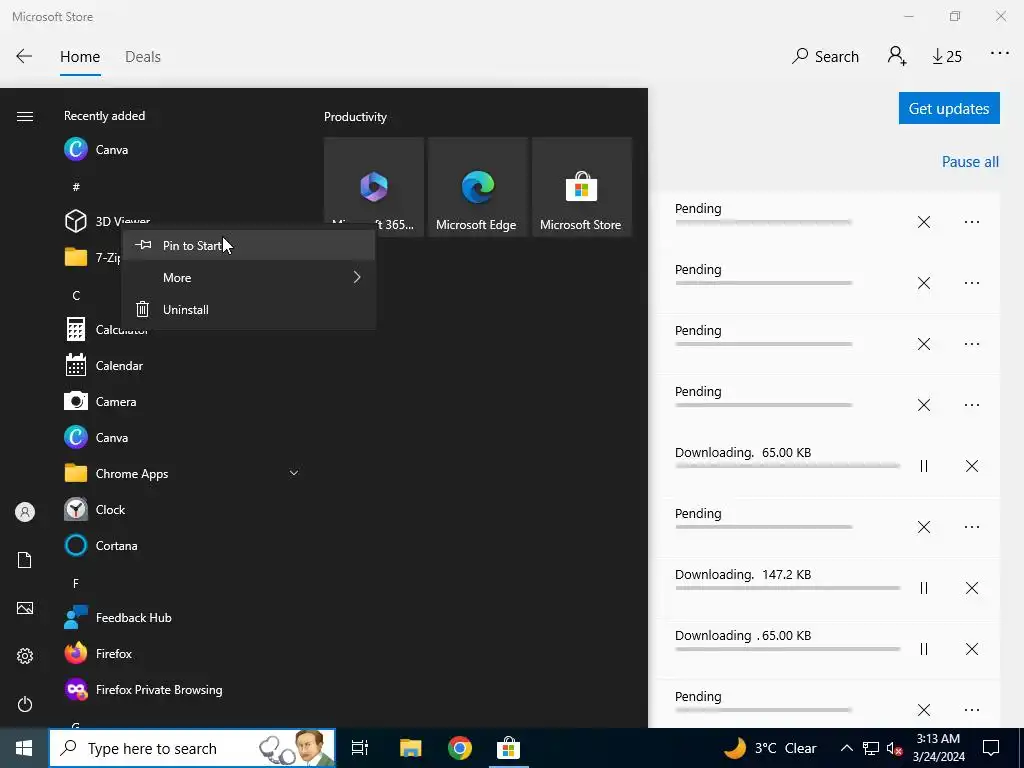1024x768 pixels.
Task: Click the Power button in Start sidebar
Action: coord(25,704)
